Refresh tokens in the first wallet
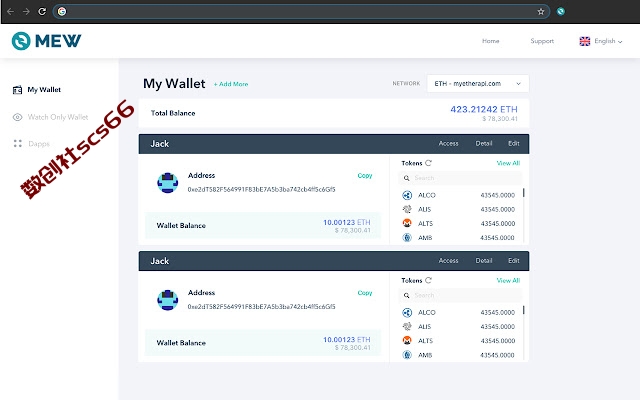Viewport: 640px width, 400px height. pyautogui.click(x=428, y=163)
